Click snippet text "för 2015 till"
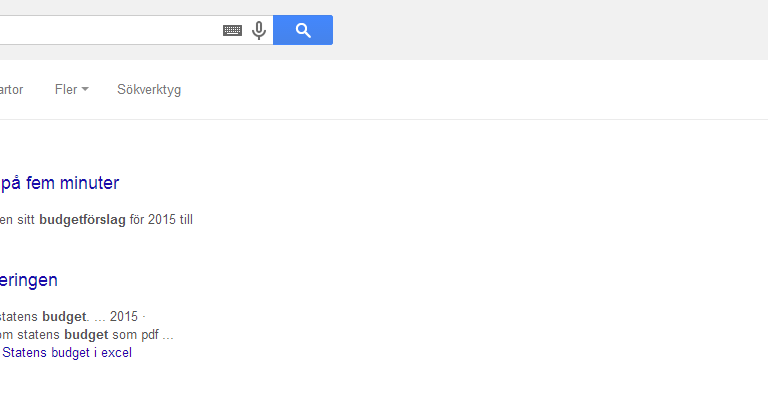768x397 pixels. [x=161, y=220]
